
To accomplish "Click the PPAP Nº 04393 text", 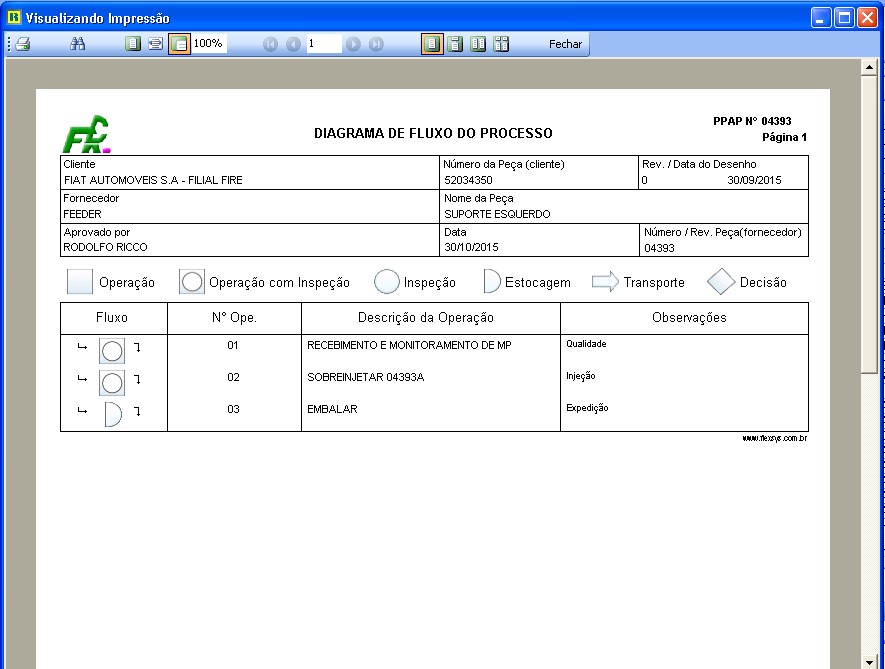I will coord(752,121).
